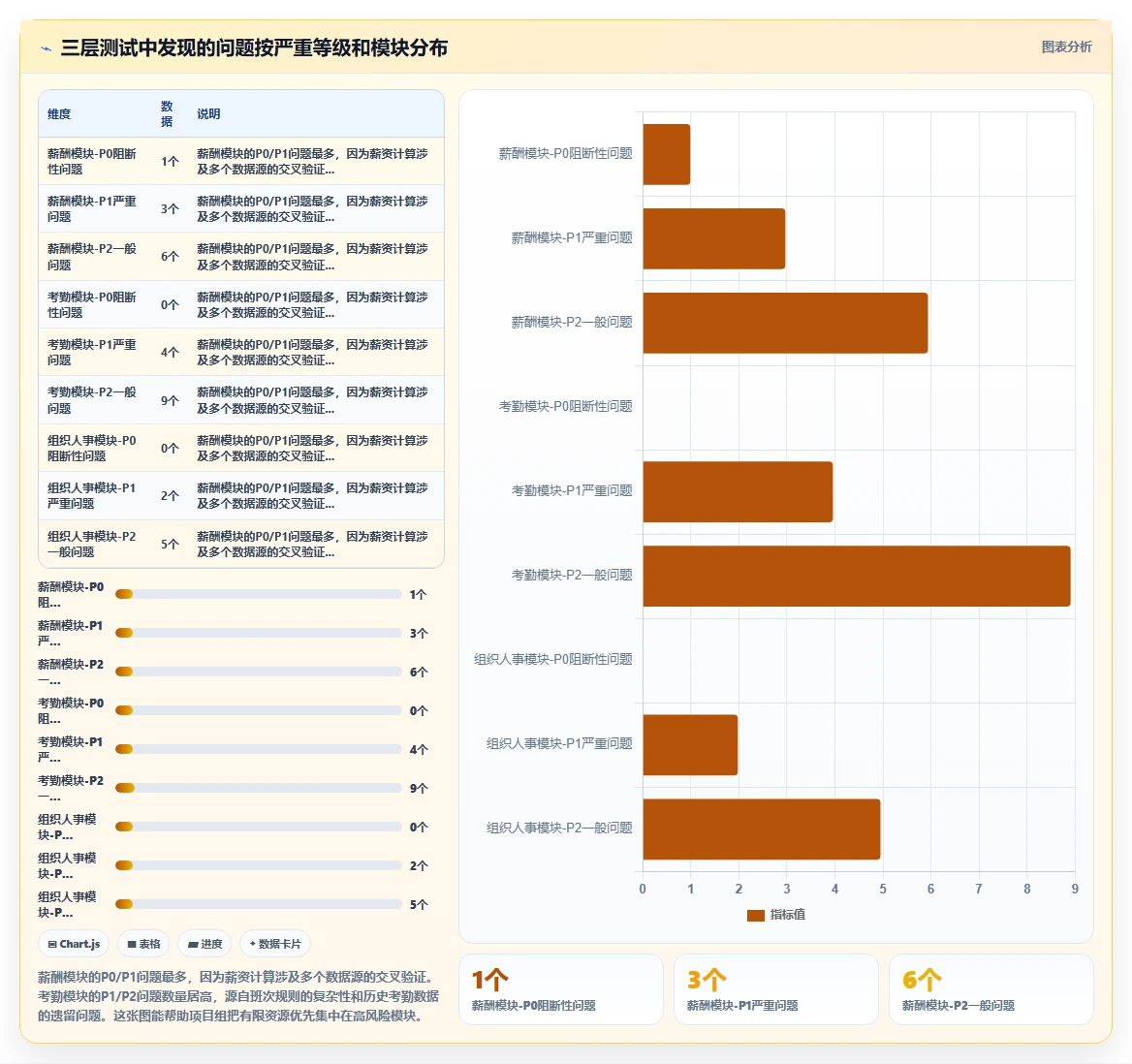
Task: Click the chart bar for 考勤模块-P1严重问题
Action: coord(738,491)
